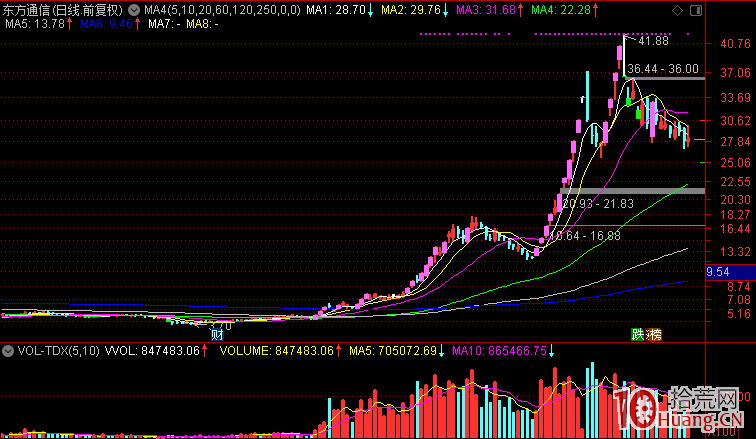Click the 东方通信(日线.前复权) chart title
The height and width of the screenshot is (439, 756).
pyautogui.click(x=63, y=10)
